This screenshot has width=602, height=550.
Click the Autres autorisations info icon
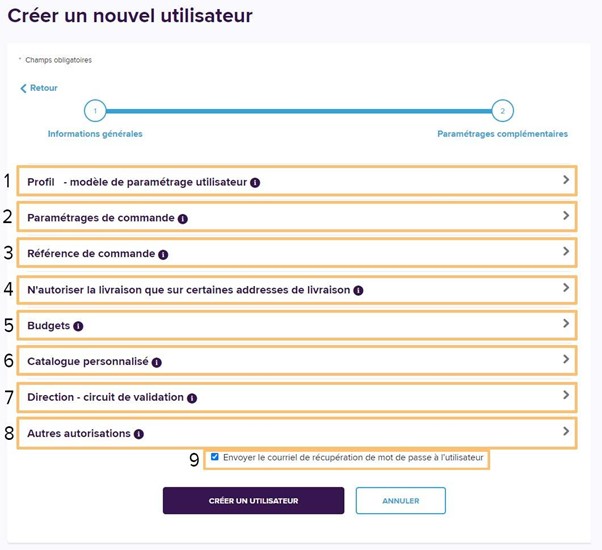pyautogui.click(x=138, y=434)
